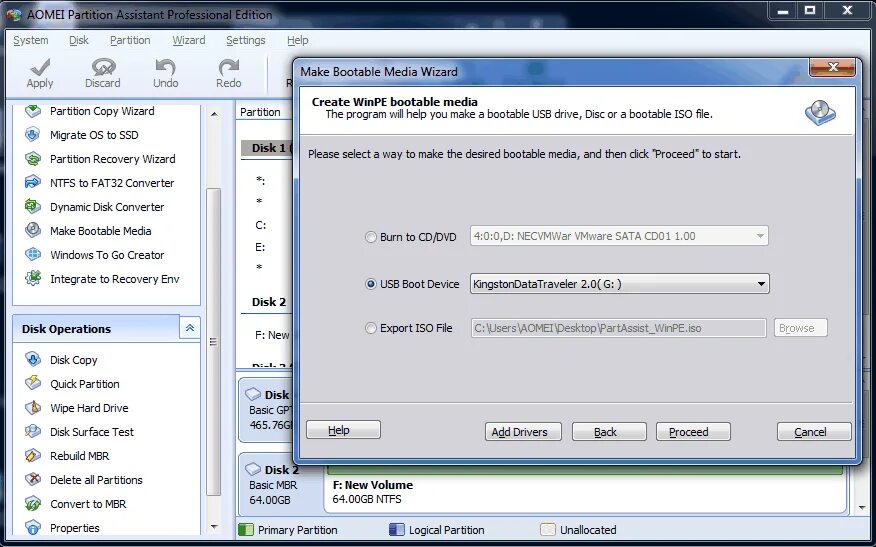Screen dimensions: 876x547
Task: Go Back in the wizard
Action: point(609,432)
